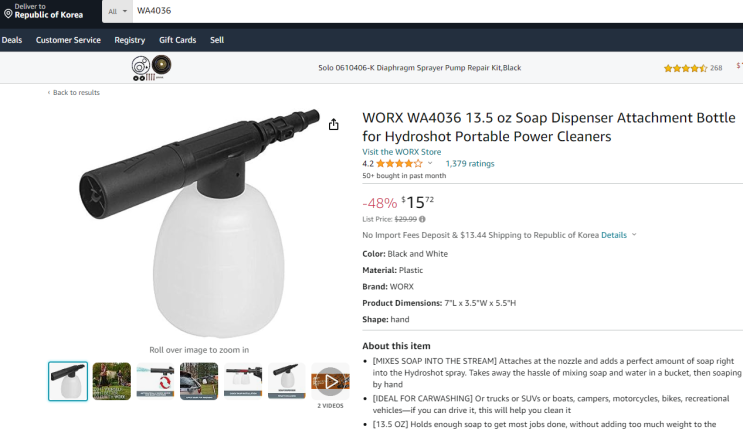Select the second product thumbnail with lawn
This screenshot has height=430, width=743.
[x=111, y=381]
